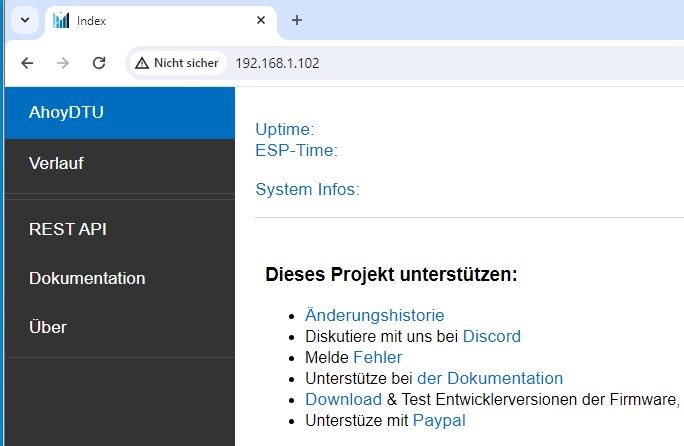Follow the Discord link
This screenshot has width=684, height=446.
pos(491,337)
